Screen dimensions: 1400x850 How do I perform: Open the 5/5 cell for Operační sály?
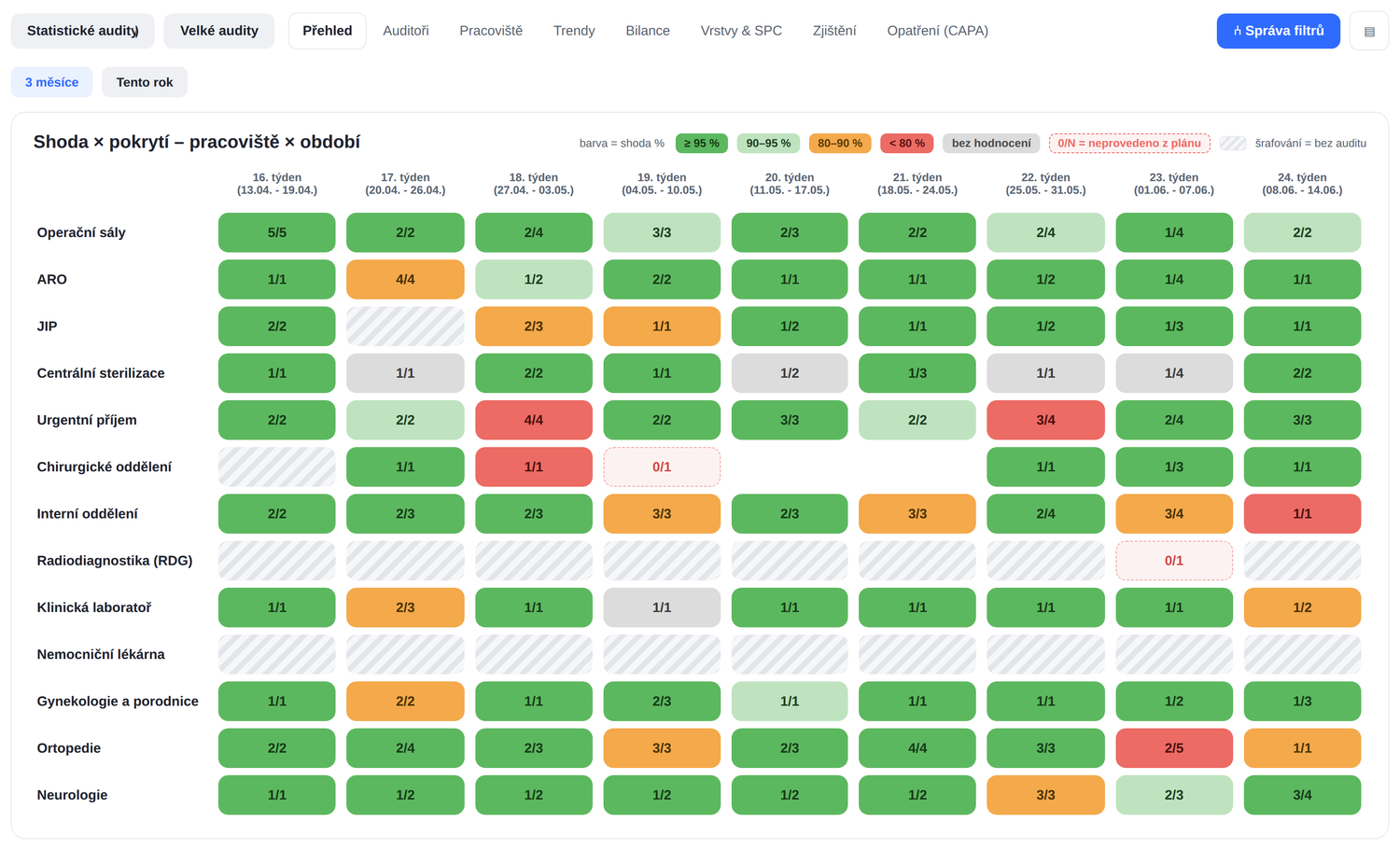coord(277,232)
